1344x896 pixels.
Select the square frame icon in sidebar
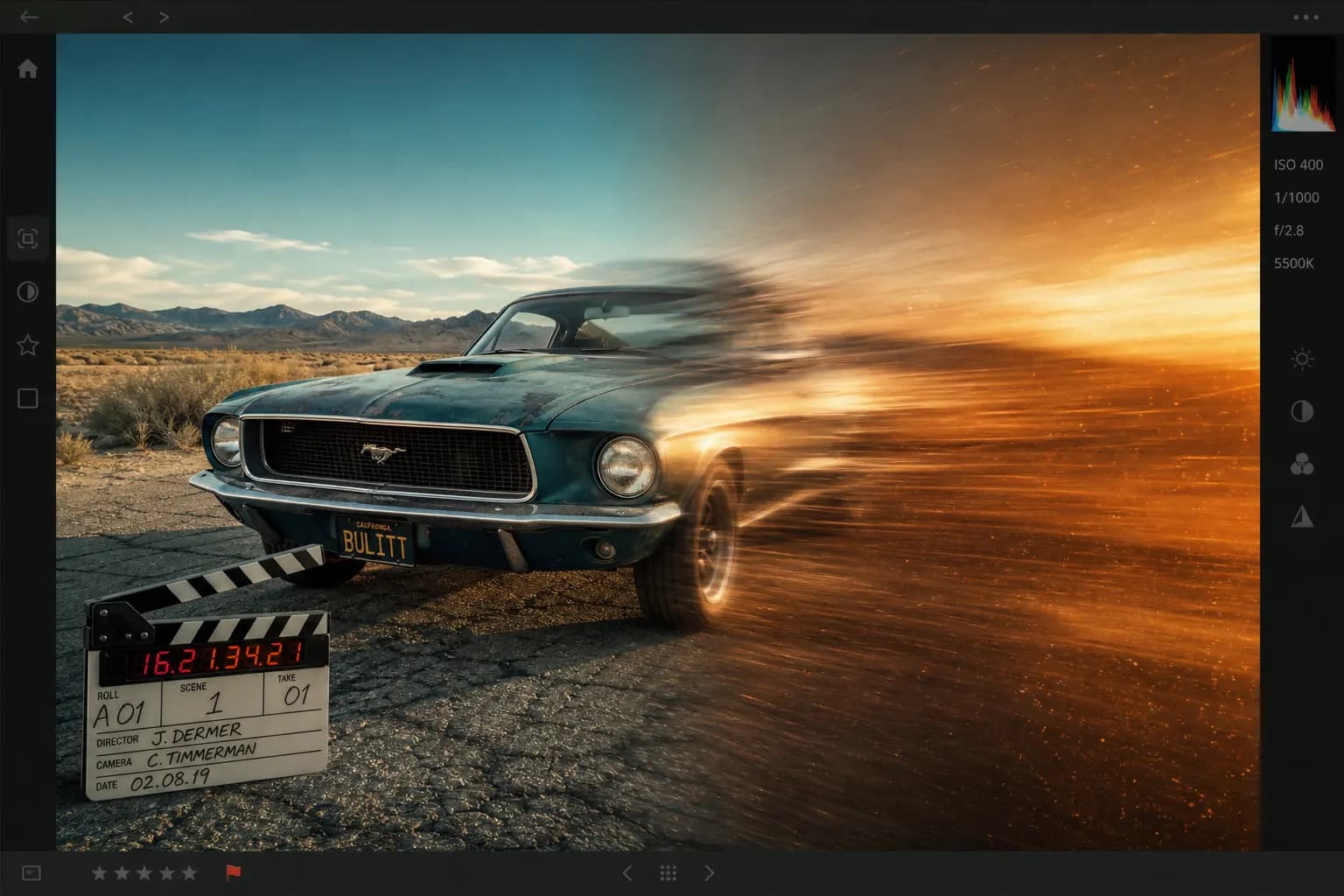28,398
